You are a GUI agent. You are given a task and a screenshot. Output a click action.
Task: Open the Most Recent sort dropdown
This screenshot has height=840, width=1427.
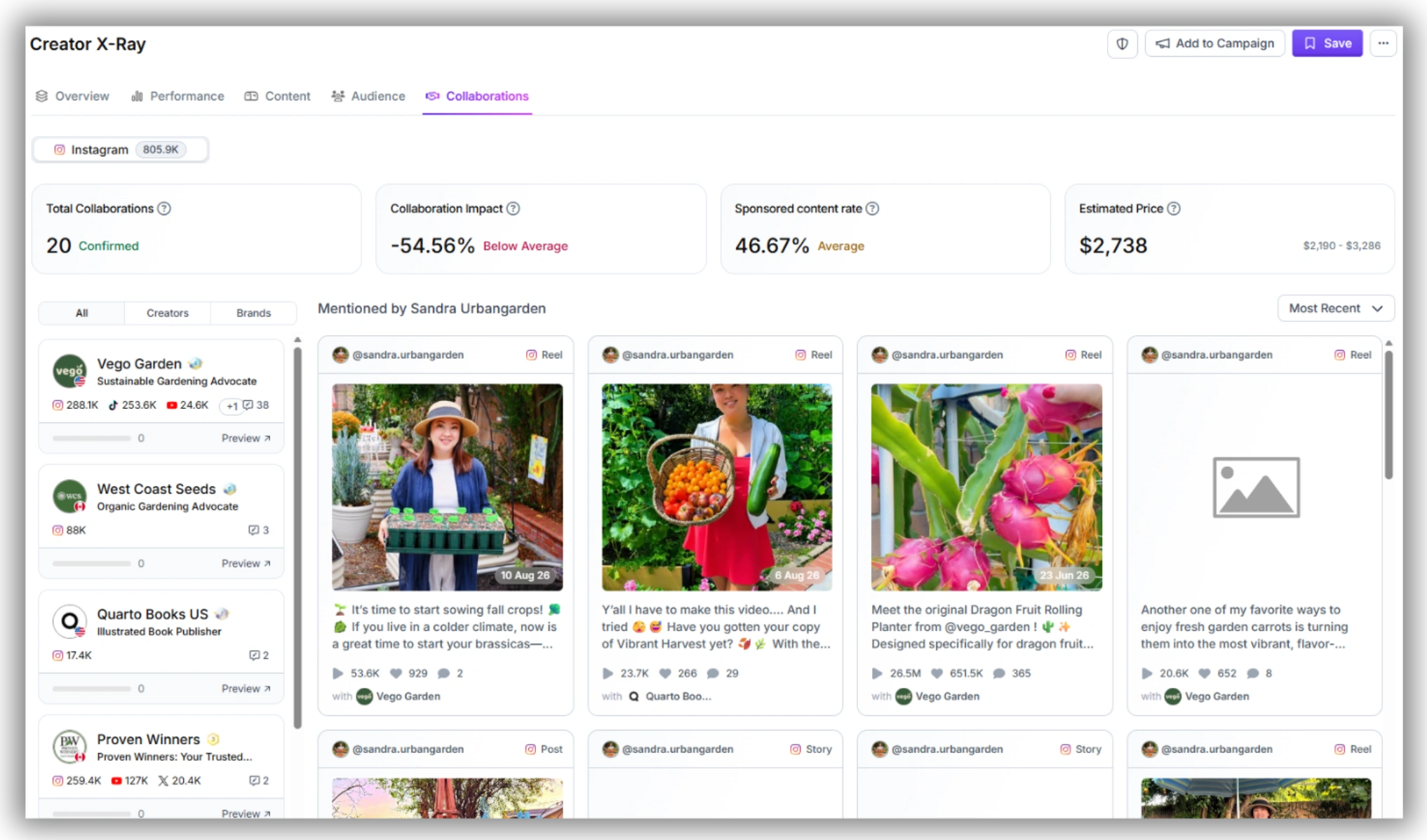tap(1336, 309)
